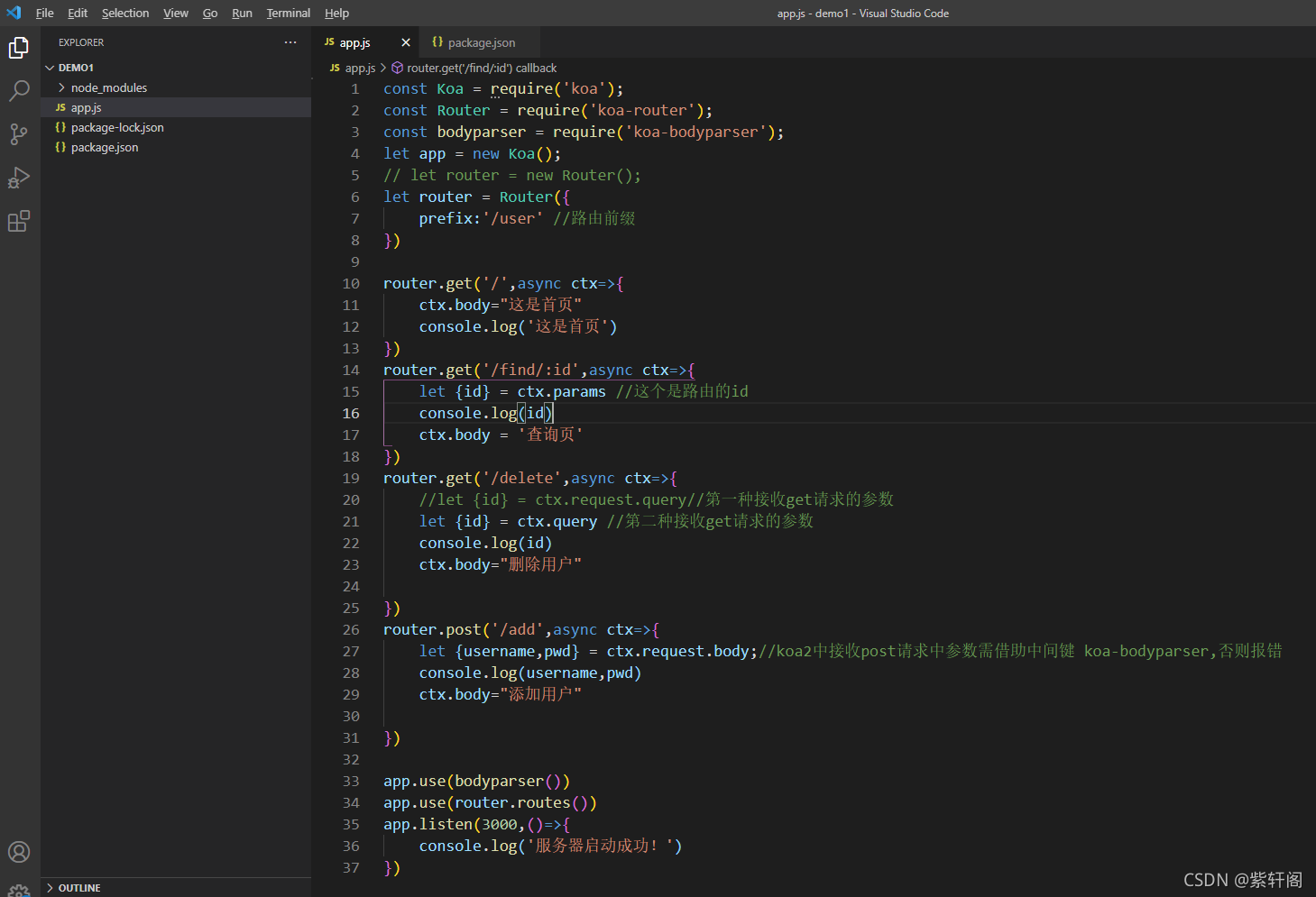Click the braces icon beside package-lock.json
This screenshot has height=897, width=1316.
tap(60, 127)
